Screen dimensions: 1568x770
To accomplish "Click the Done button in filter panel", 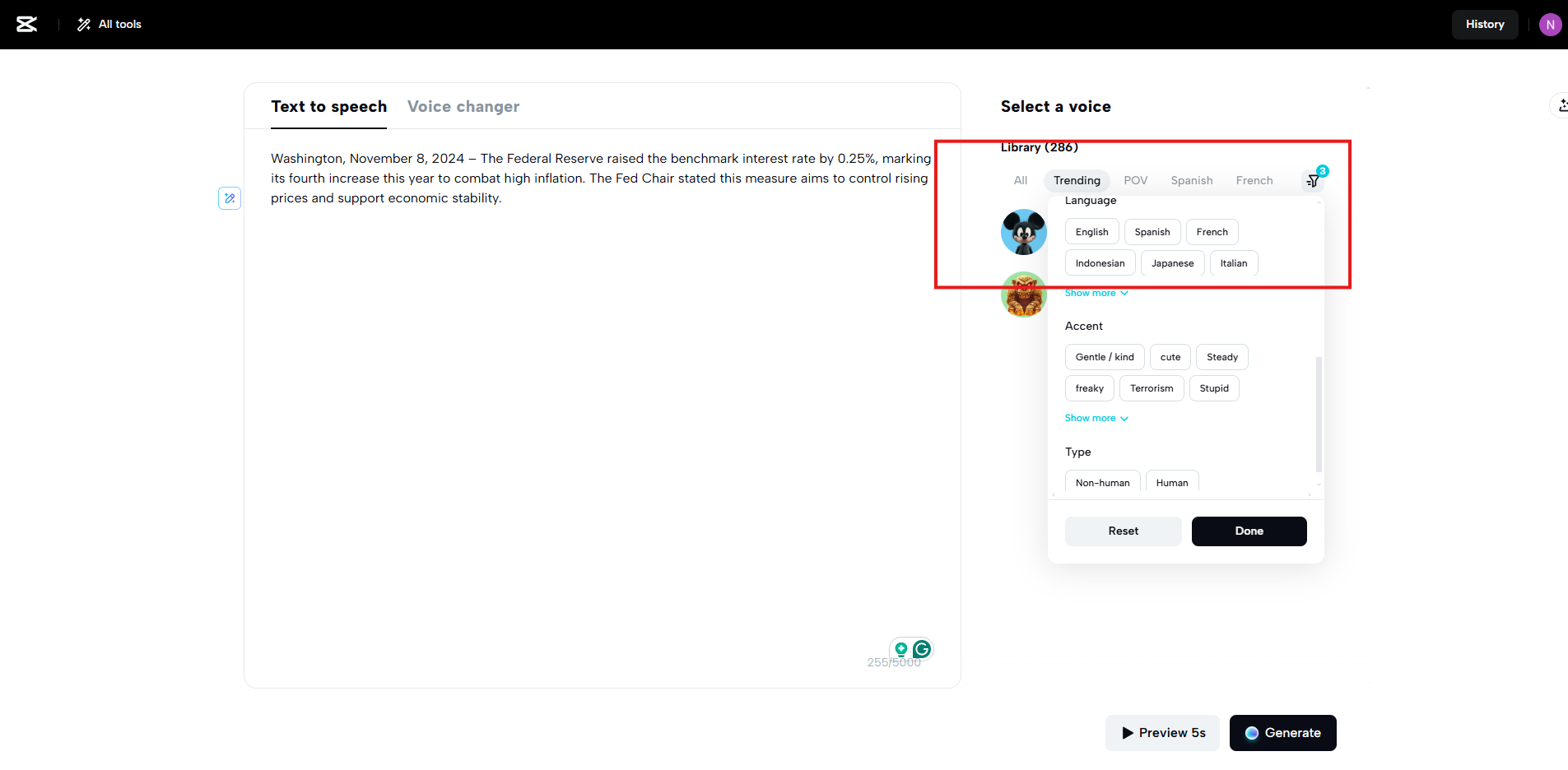I will pyautogui.click(x=1249, y=531).
